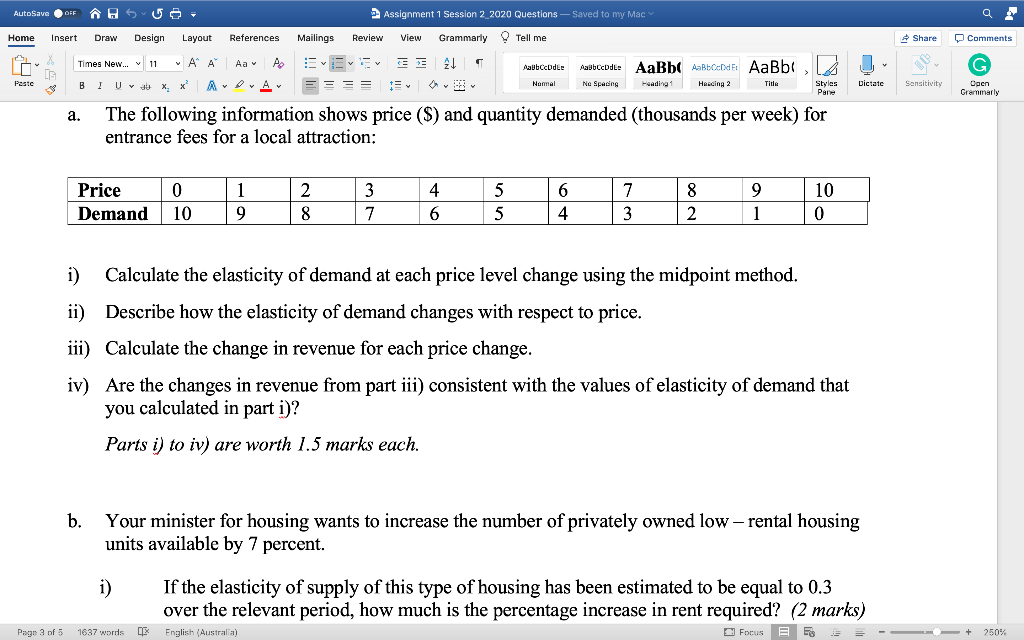Viewport: 1024px width, 640px height.
Task: Click the Format Painter icon
Action: coord(51,87)
